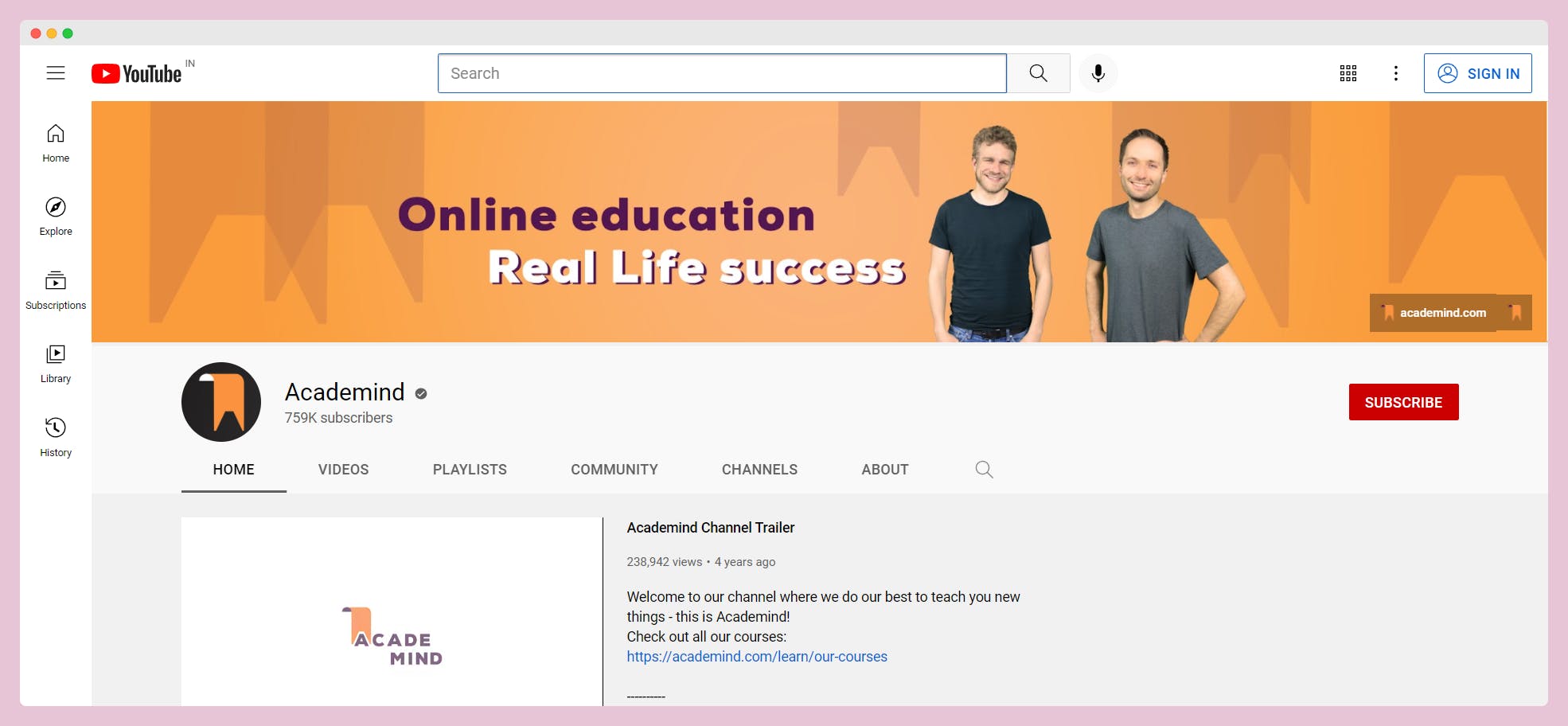Open Explore in the sidebar
This screenshot has height=726, width=1568.
[x=56, y=217]
